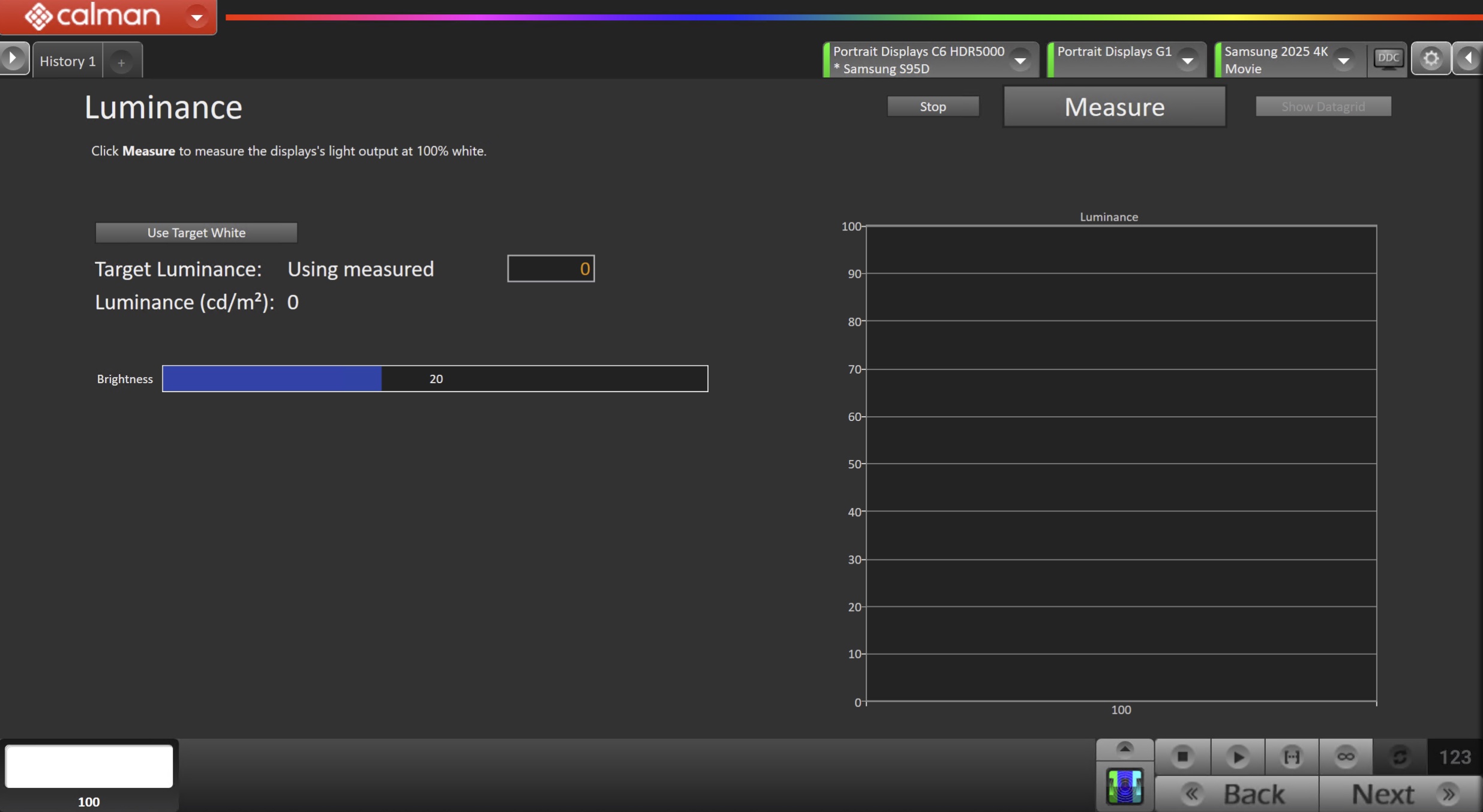Click the read single play icon
Viewport: 1483px width, 812px height.
click(1237, 757)
